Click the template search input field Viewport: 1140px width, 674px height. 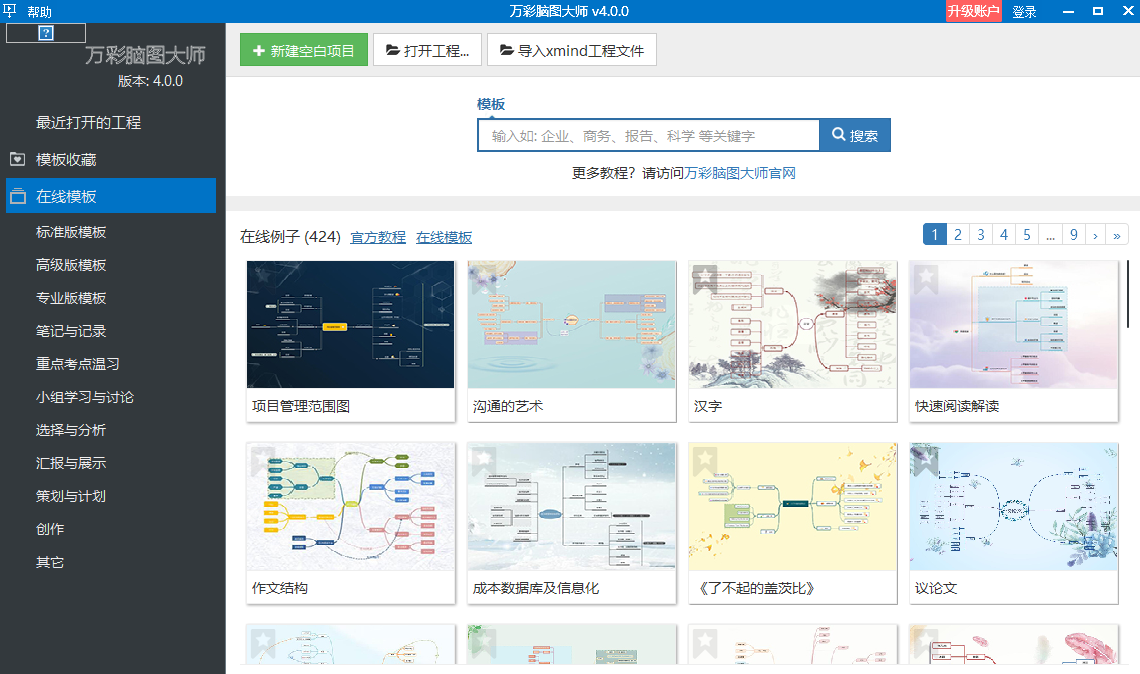tap(648, 136)
